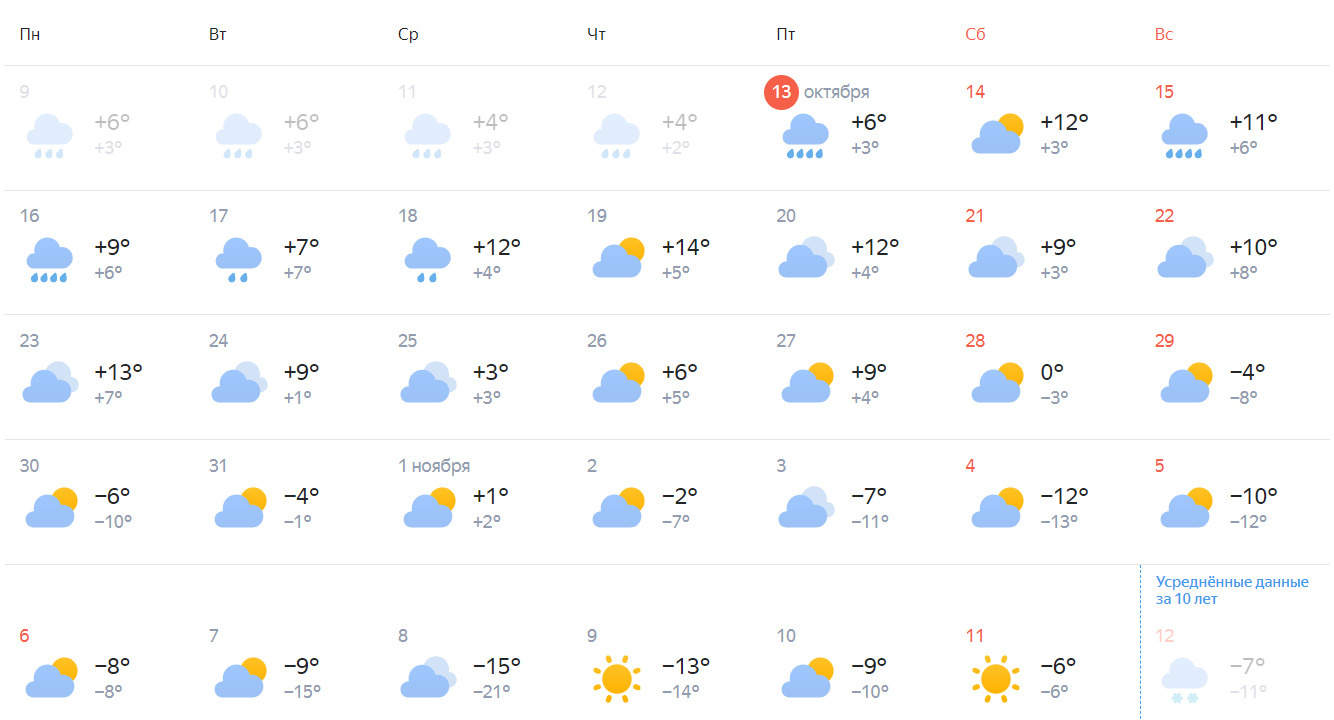
Task: Click the sunny icon for November 9
Action: [616, 678]
